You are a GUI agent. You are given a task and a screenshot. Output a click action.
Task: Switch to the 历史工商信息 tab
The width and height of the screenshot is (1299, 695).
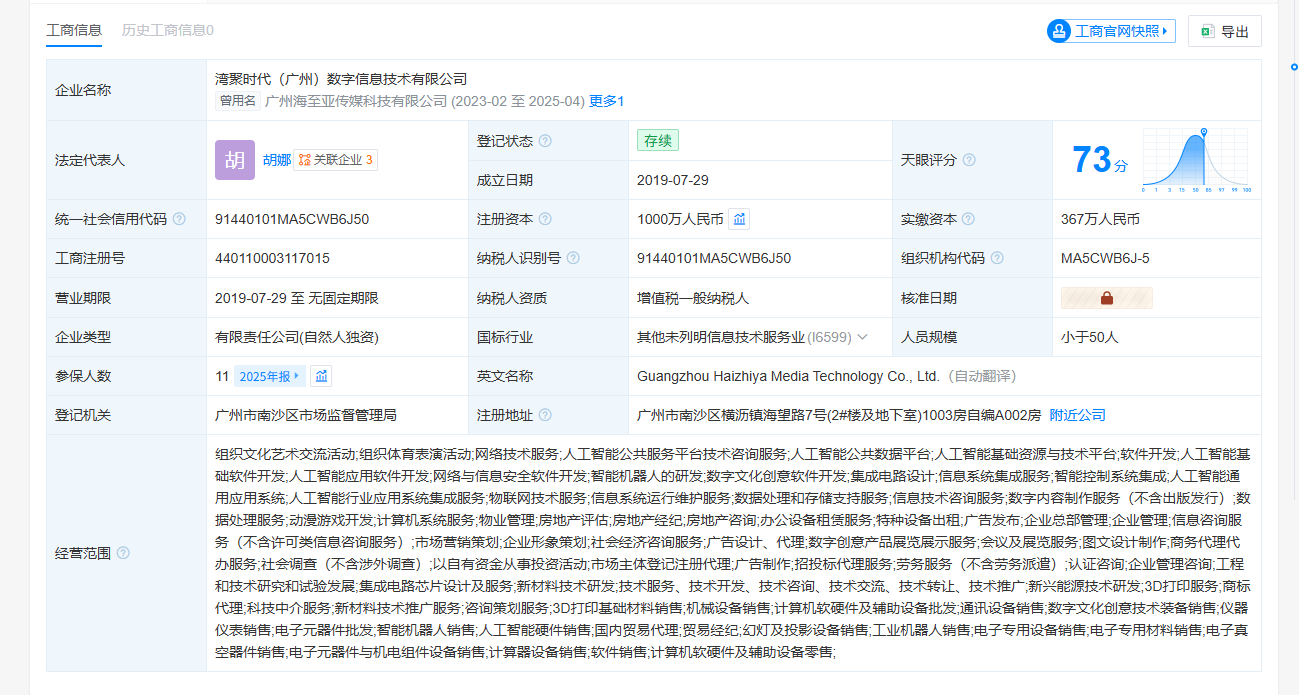coord(167,30)
